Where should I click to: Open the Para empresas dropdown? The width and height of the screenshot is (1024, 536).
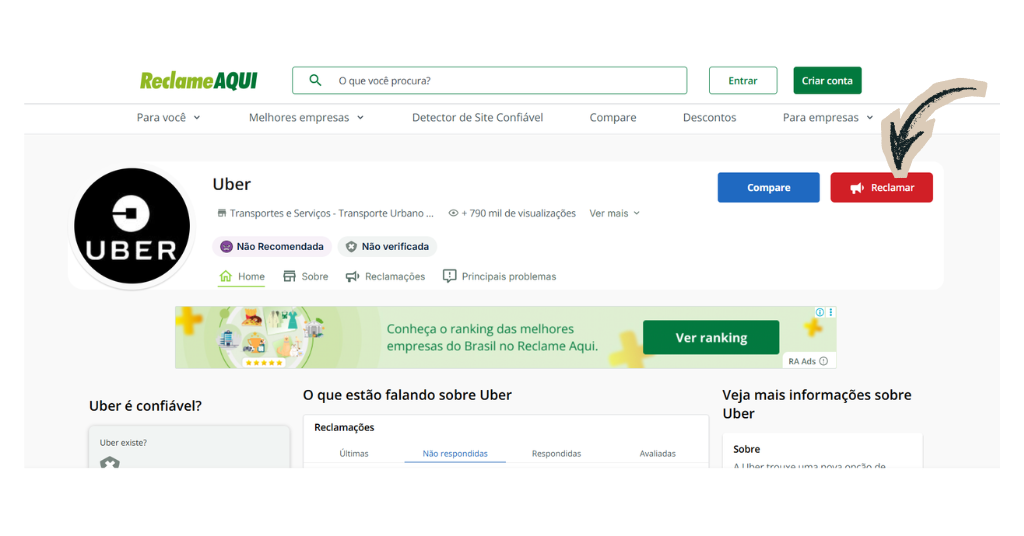828,118
